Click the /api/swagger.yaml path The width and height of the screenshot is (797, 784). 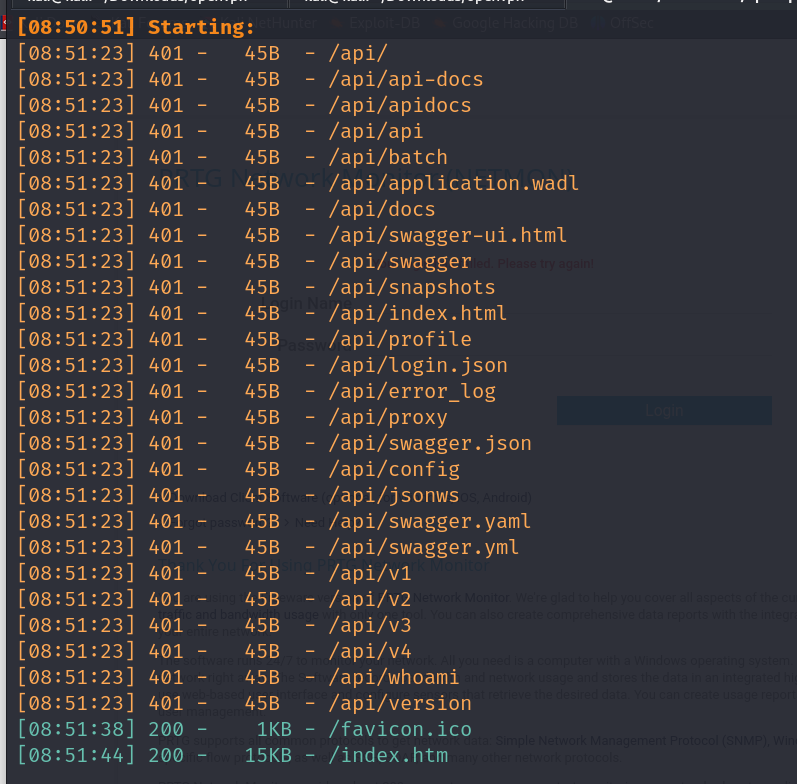coord(430,521)
